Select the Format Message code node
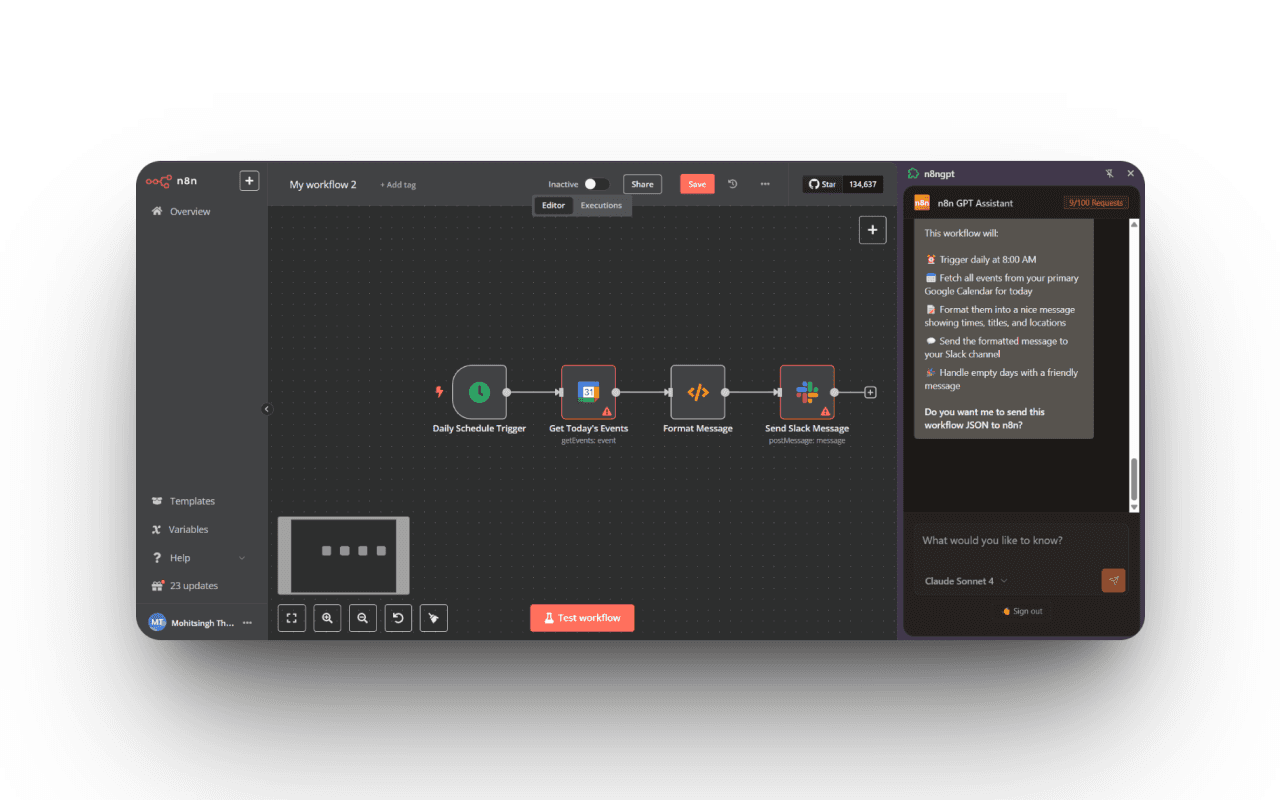This screenshot has width=1280, height=800. click(697, 392)
